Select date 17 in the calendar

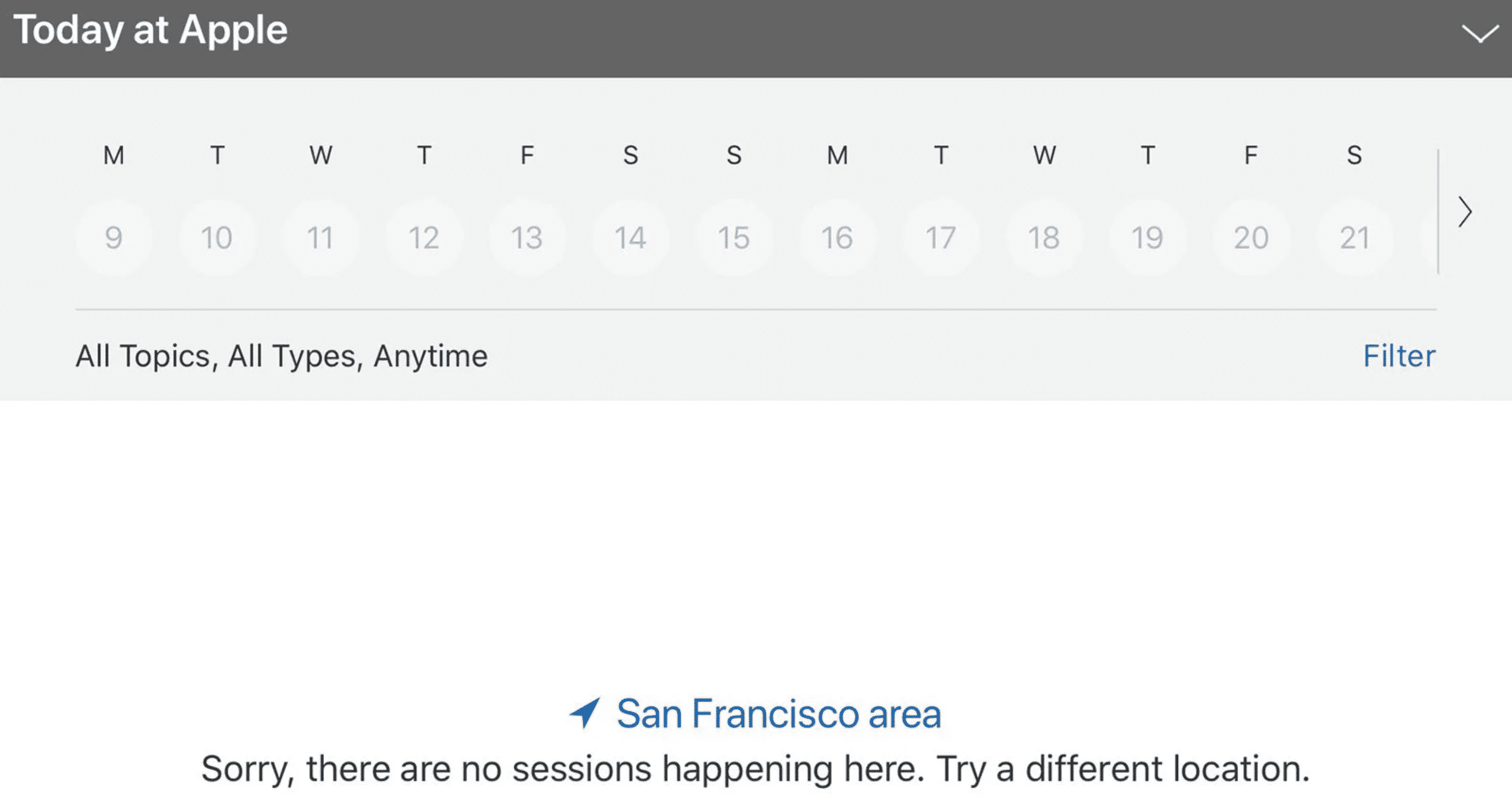(941, 238)
